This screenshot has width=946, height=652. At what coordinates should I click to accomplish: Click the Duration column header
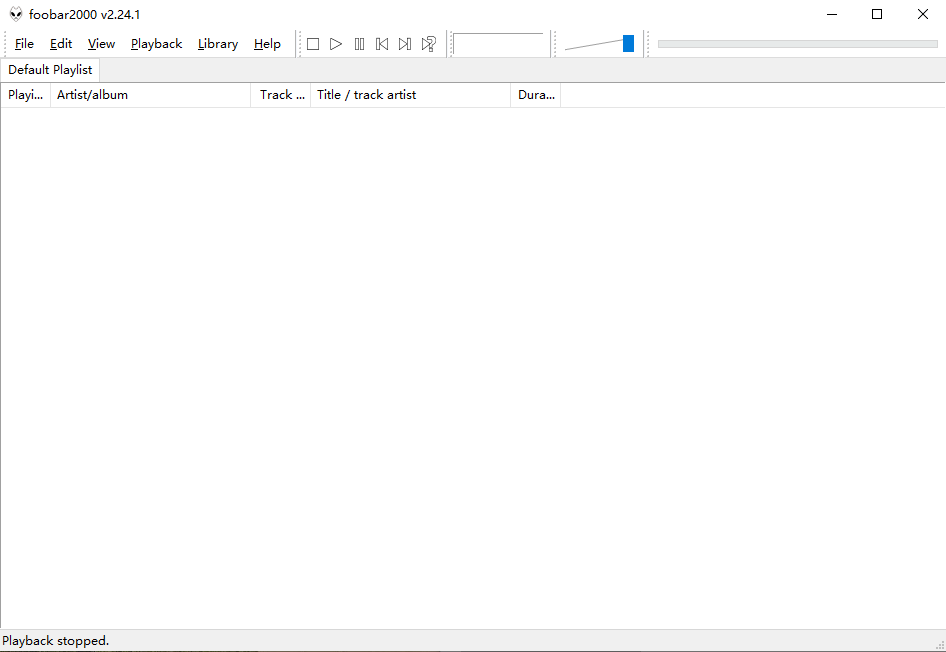click(x=536, y=95)
